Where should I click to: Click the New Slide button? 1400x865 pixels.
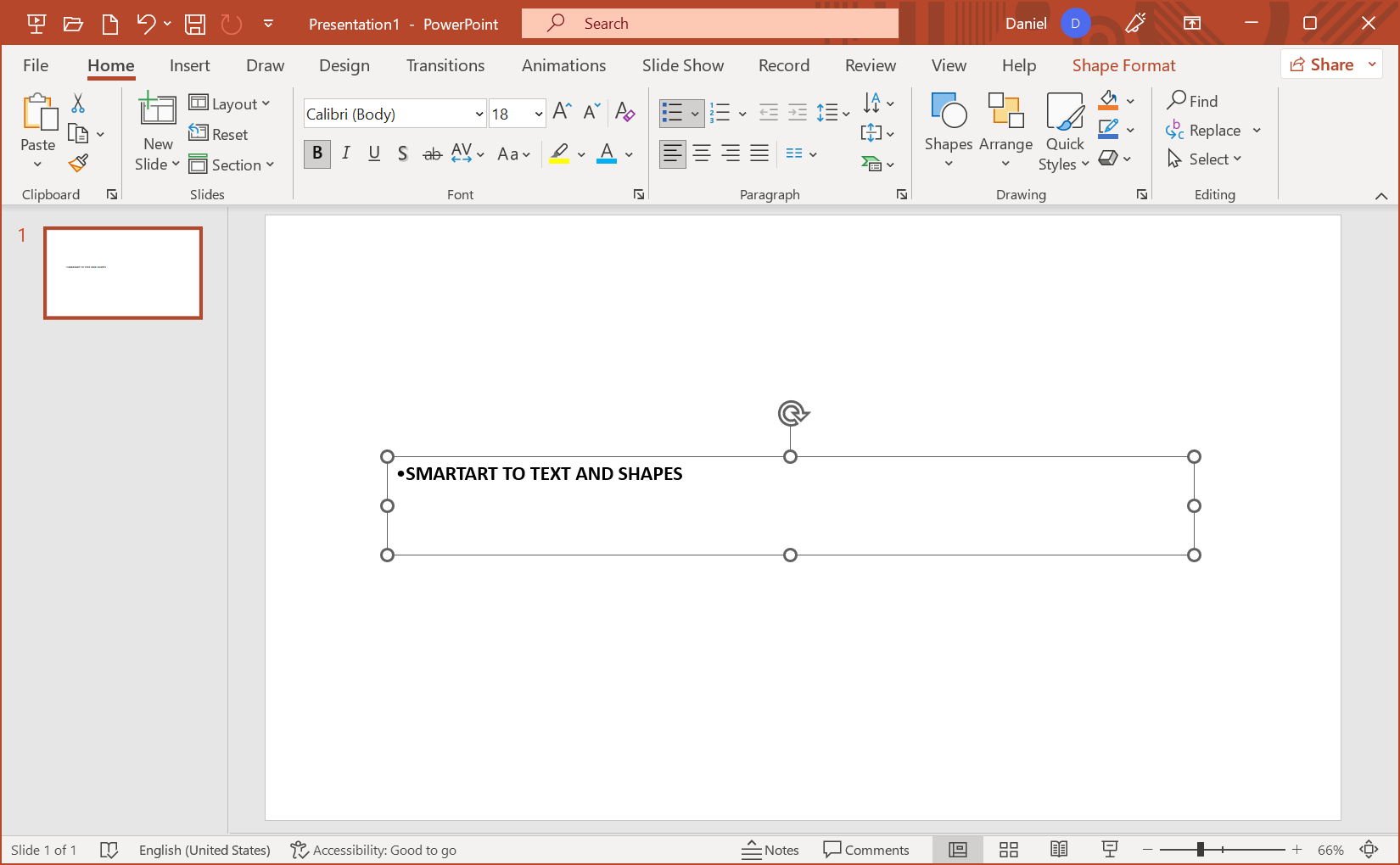[156, 131]
